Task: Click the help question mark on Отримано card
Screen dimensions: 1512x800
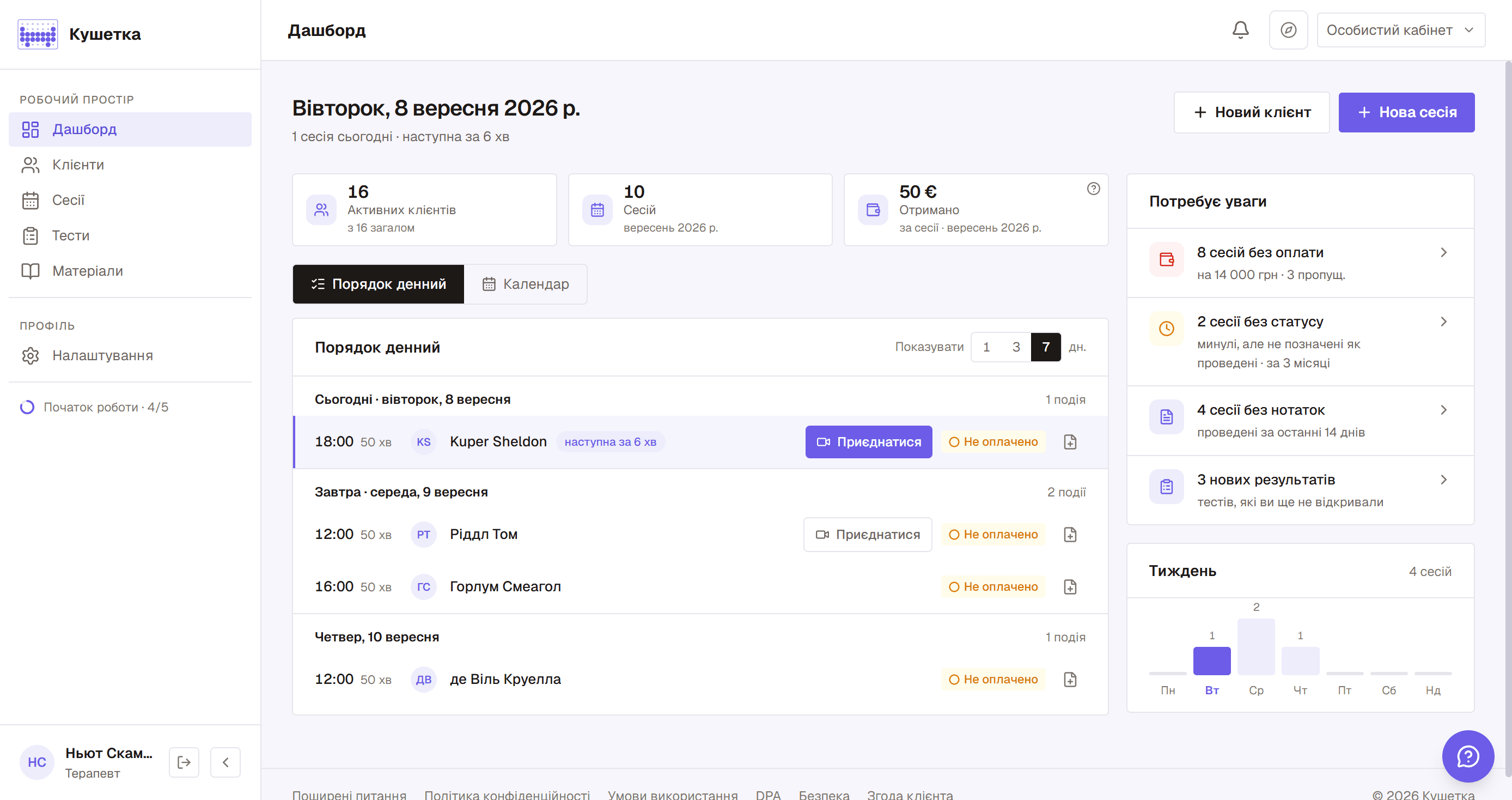Action: point(1093,189)
